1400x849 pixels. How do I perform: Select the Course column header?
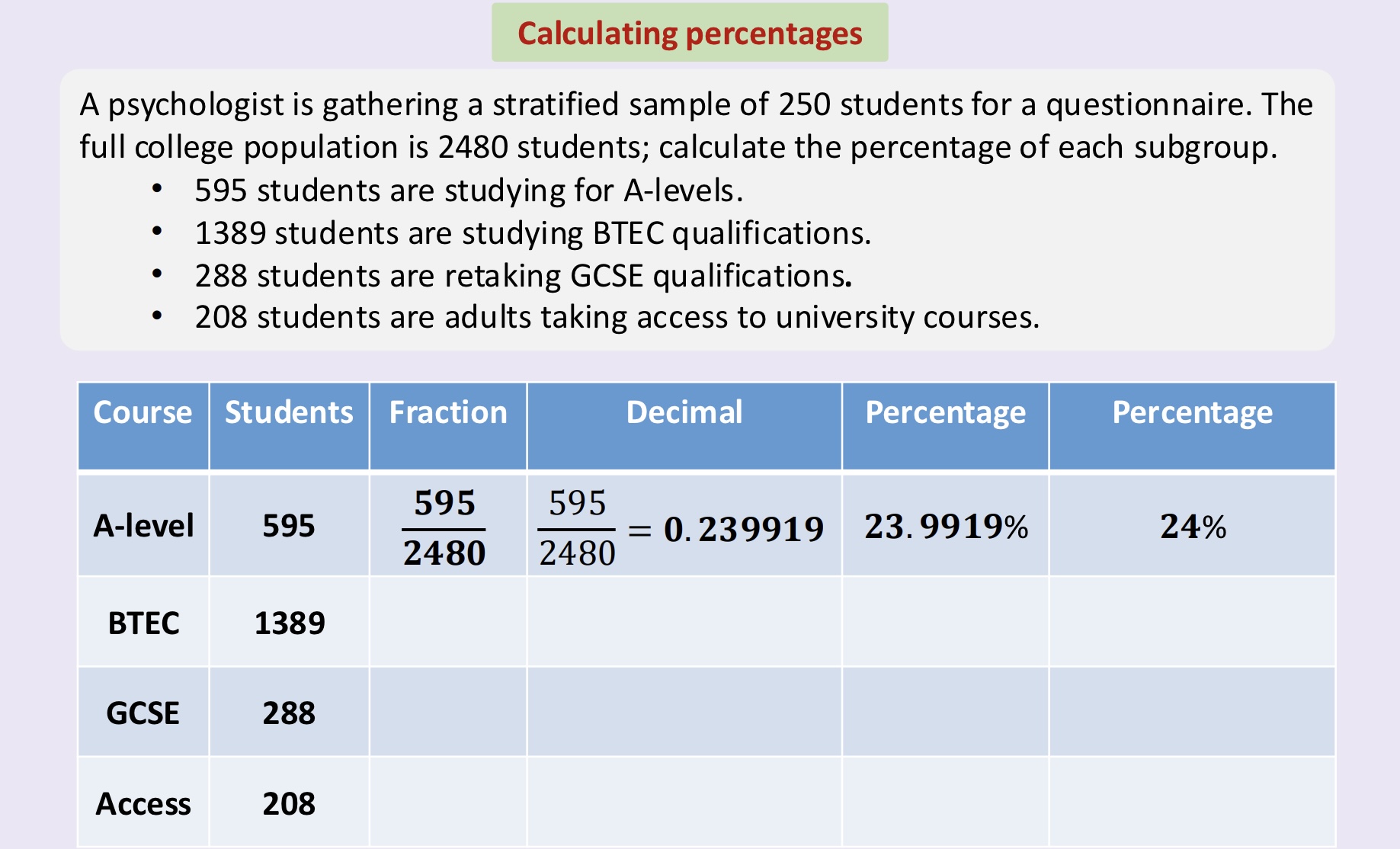(x=143, y=425)
